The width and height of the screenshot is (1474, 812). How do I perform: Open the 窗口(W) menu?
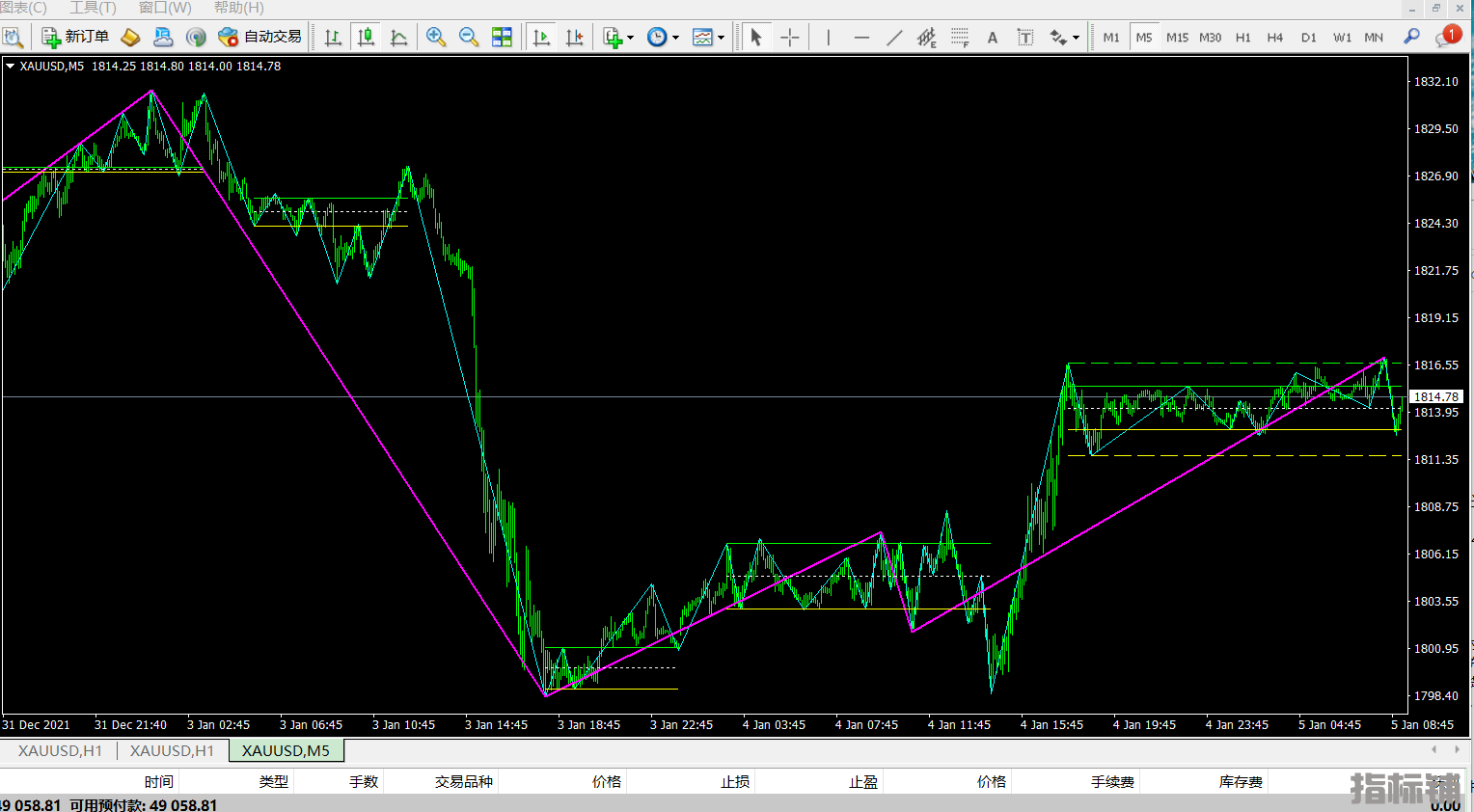[165, 8]
